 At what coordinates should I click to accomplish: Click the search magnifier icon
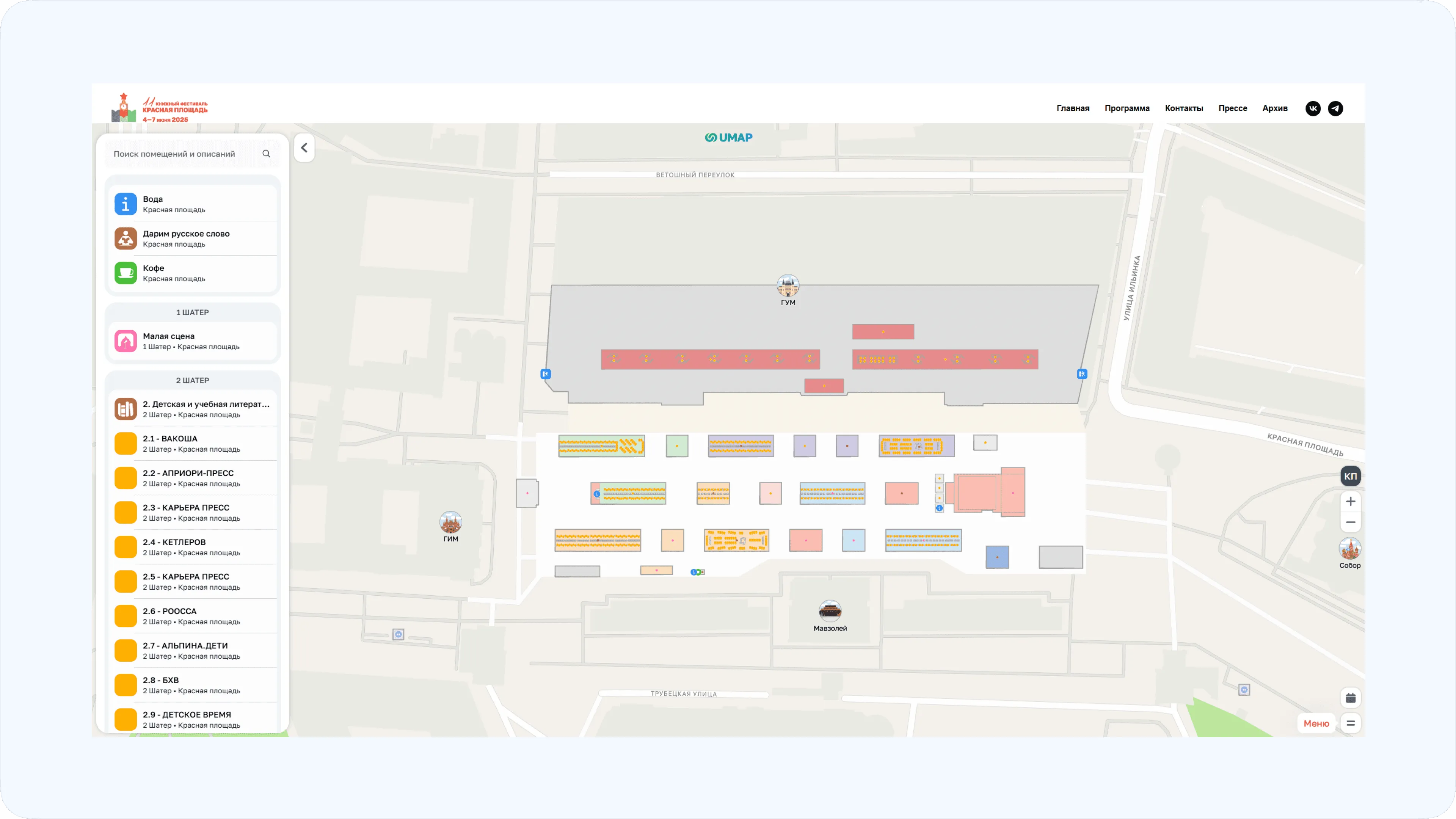[266, 154]
